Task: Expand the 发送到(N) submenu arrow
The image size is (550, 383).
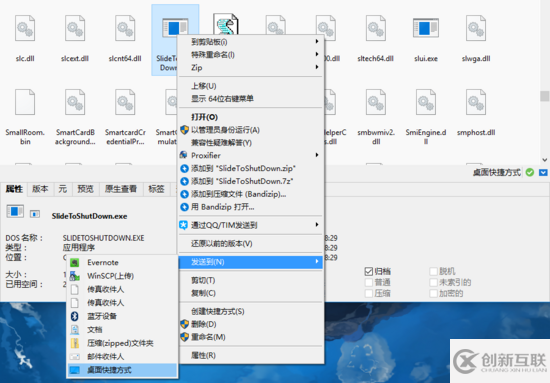Action: pyautogui.click(x=317, y=261)
